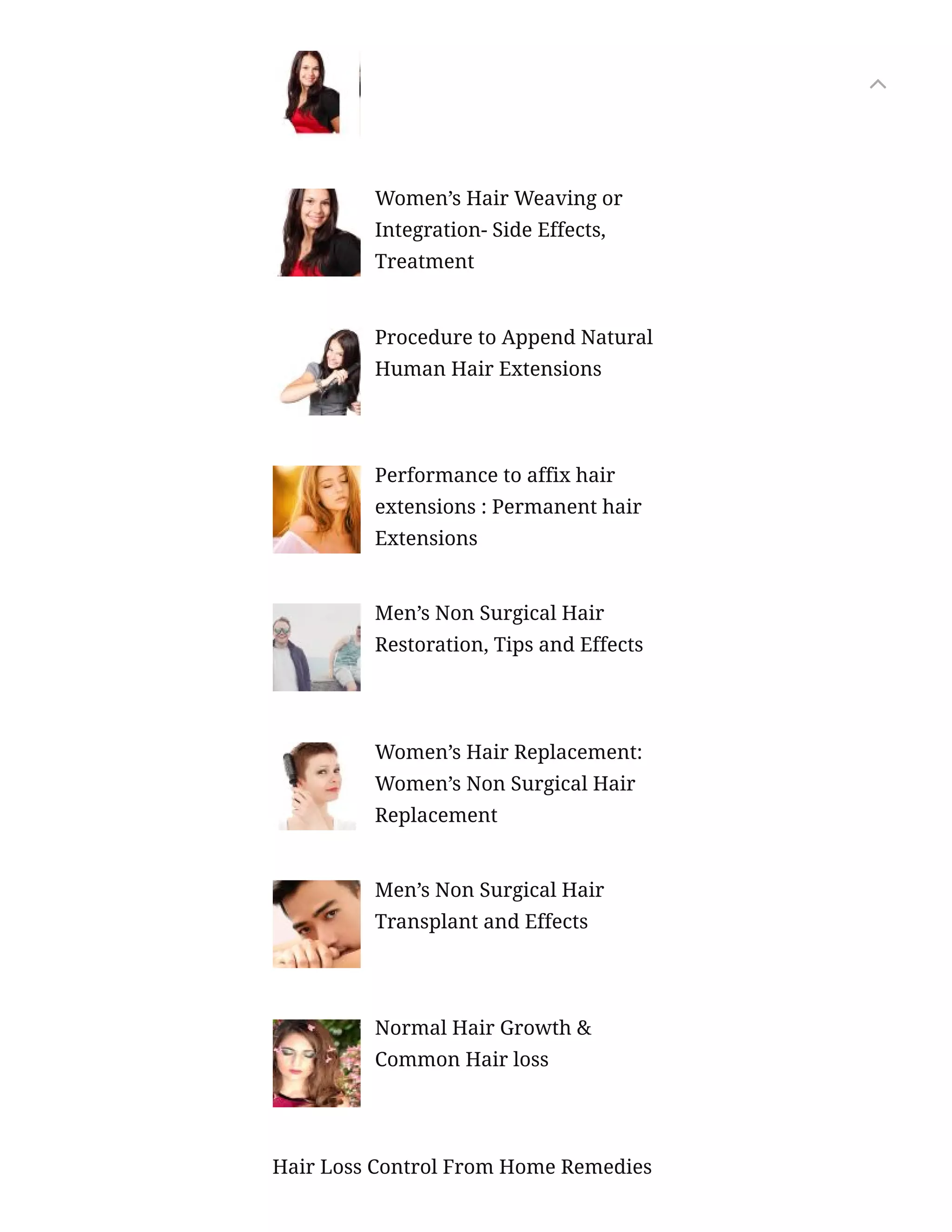The width and height of the screenshot is (952, 1232).
Task: Open the Women's Hair Weaving article link
Action: point(499,230)
